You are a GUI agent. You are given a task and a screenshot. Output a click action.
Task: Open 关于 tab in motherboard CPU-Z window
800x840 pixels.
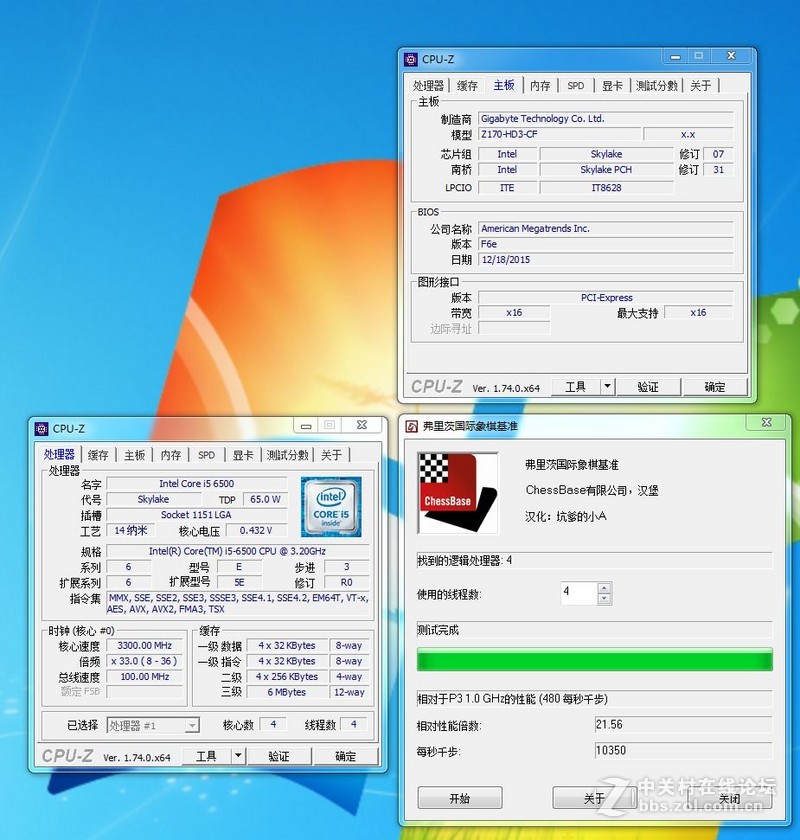(x=700, y=86)
